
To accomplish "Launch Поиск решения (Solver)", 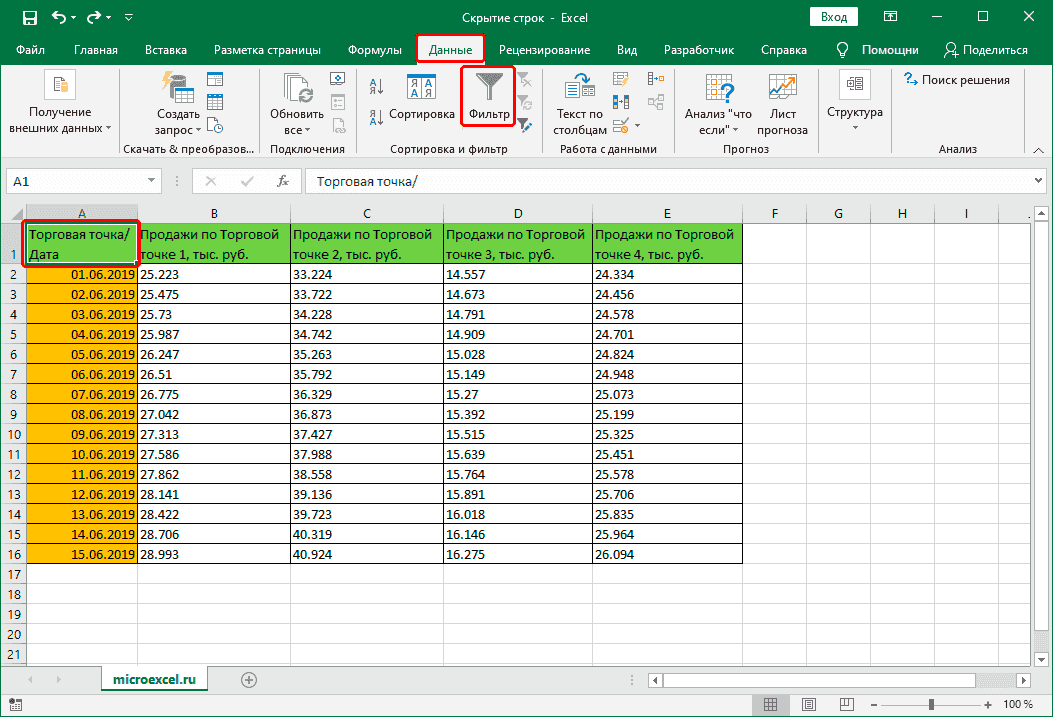I will 957,79.
